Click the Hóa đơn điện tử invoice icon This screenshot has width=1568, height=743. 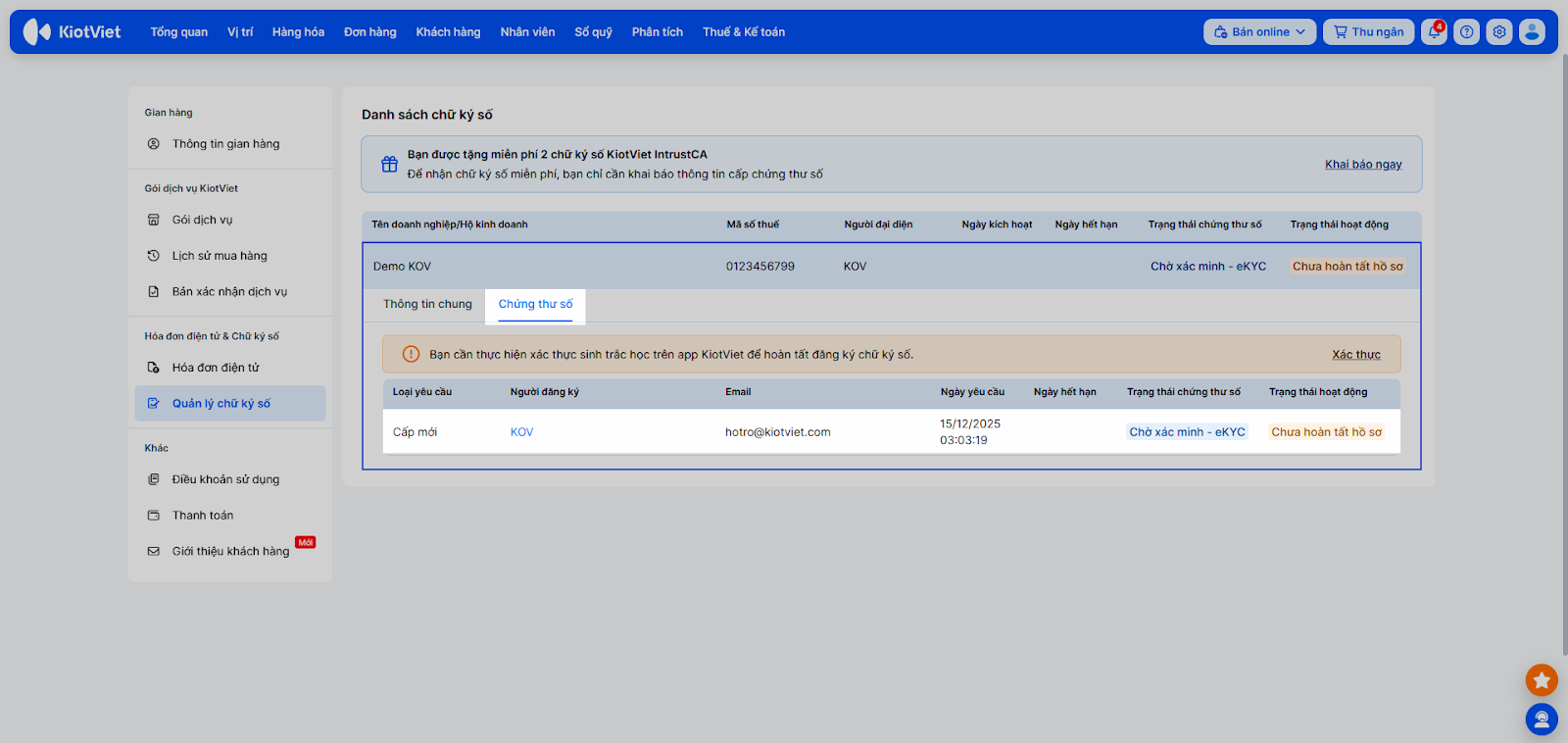154,368
